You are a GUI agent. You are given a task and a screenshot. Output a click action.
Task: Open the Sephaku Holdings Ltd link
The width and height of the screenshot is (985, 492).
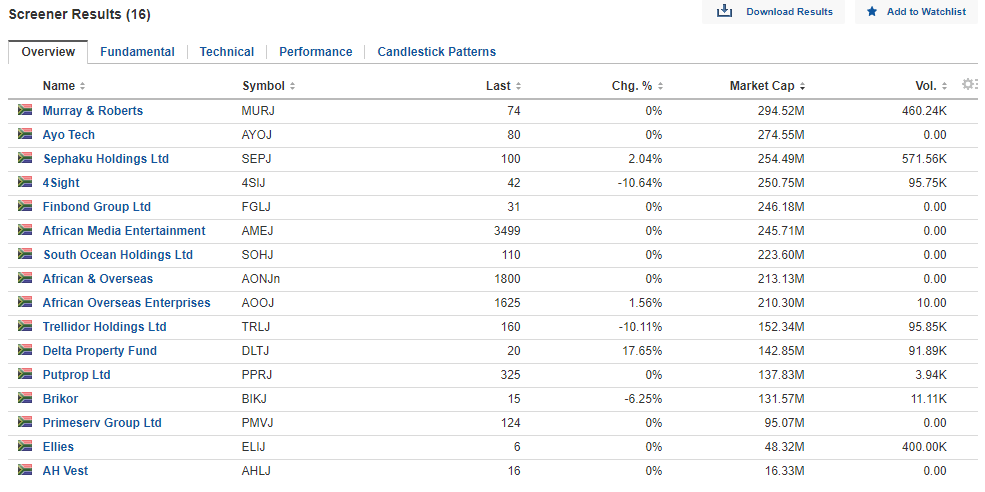coord(106,159)
